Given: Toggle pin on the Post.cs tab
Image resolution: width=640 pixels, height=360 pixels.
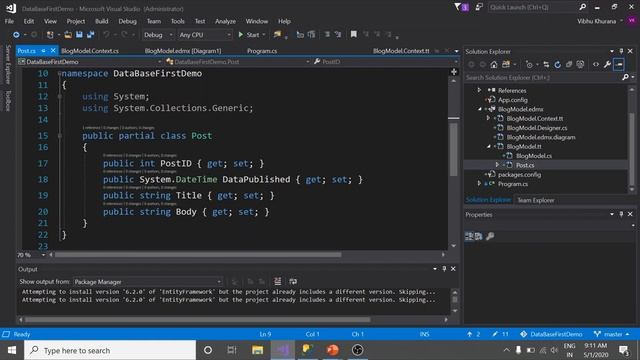Looking at the screenshot, I should pos(43,51).
